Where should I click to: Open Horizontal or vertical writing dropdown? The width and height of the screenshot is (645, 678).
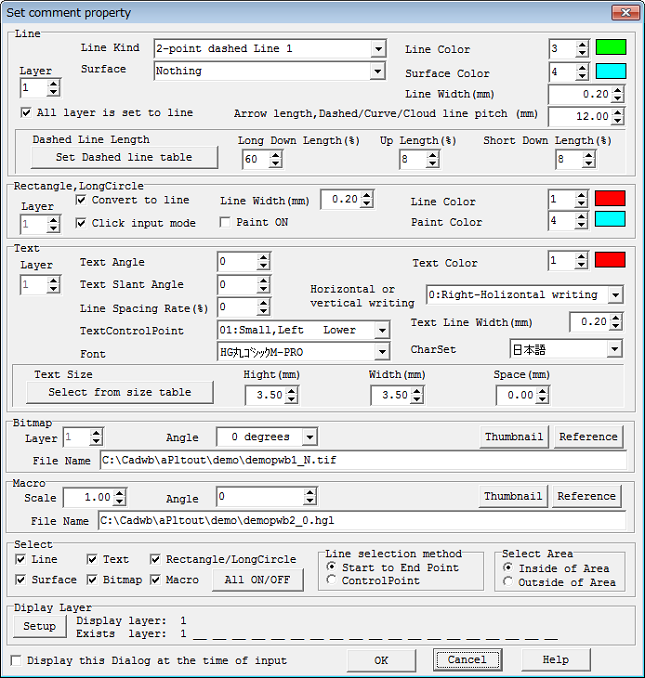(x=615, y=295)
